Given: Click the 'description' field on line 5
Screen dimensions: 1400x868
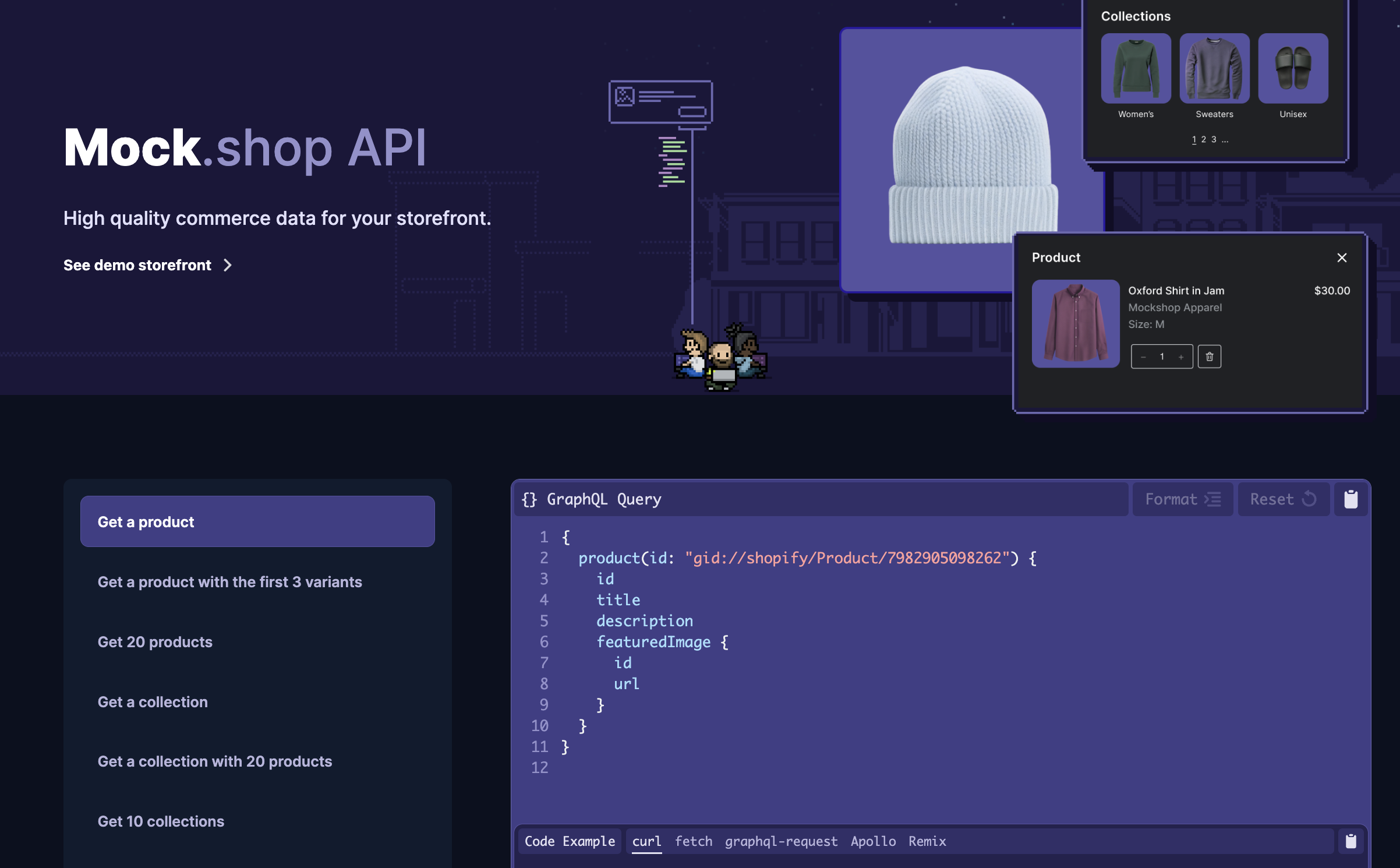Looking at the screenshot, I should 645,621.
